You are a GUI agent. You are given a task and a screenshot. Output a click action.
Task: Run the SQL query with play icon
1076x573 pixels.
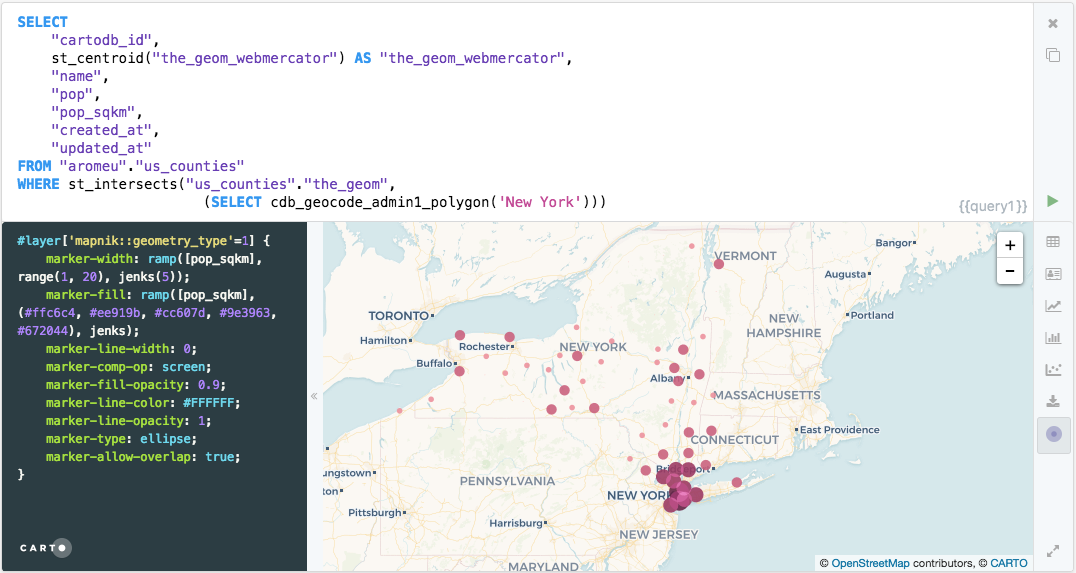pyautogui.click(x=1053, y=201)
